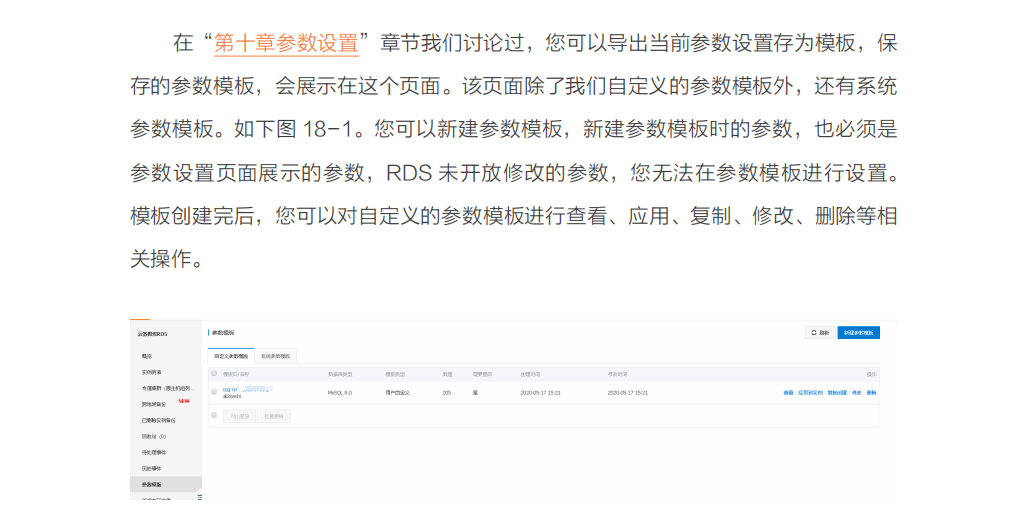The width and height of the screenshot is (1023, 532).
Task: Click the first greyed-out batch button below table
Action: point(239,416)
